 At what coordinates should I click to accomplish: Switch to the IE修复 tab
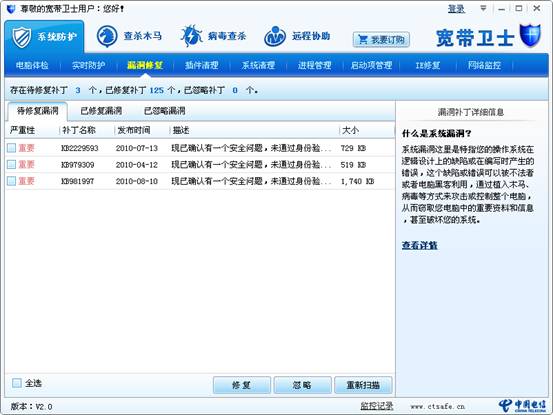tap(428, 65)
